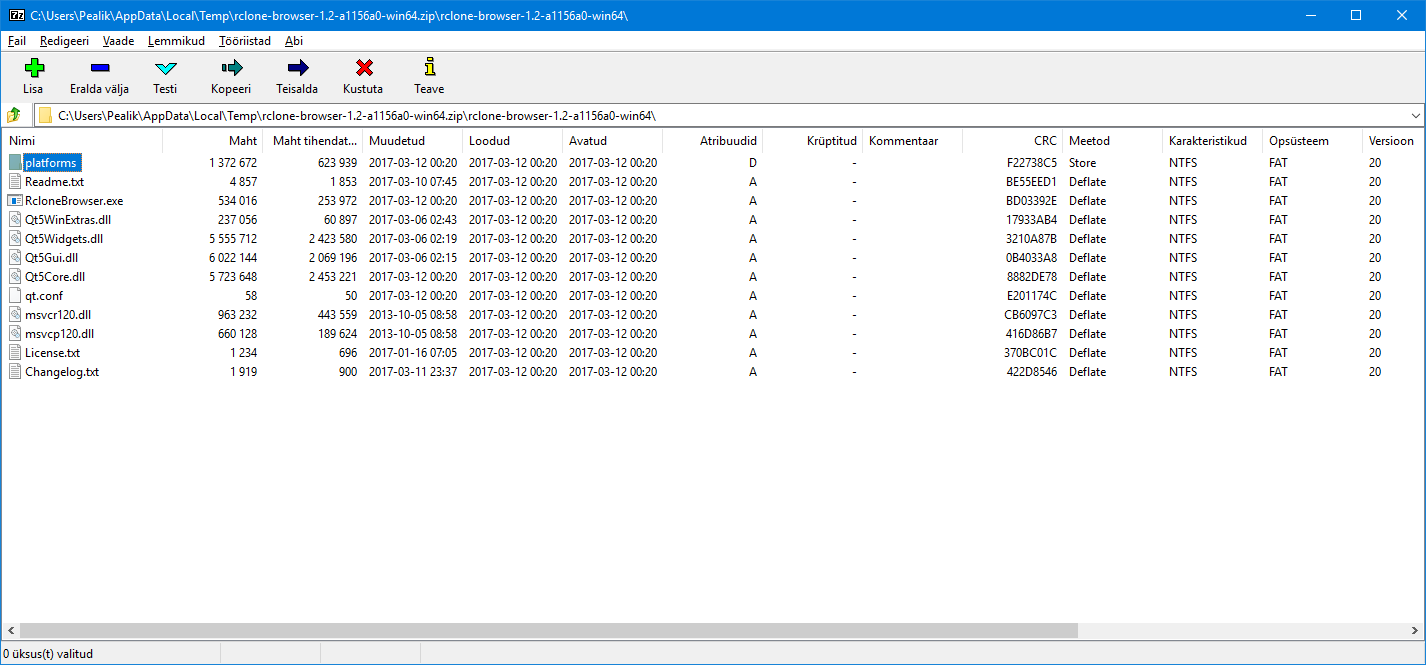Click the Qt5Gui.dll file icon
Viewport: 1426px width, 665px height.
tap(15, 257)
